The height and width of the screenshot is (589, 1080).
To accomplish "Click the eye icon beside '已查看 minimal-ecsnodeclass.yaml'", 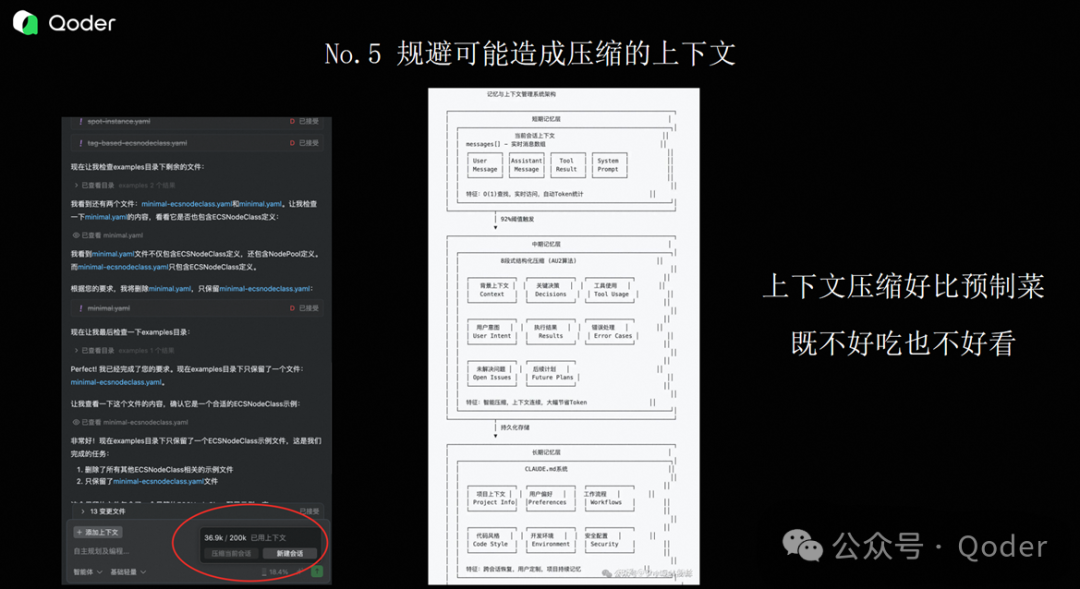I will click(x=76, y=422).
